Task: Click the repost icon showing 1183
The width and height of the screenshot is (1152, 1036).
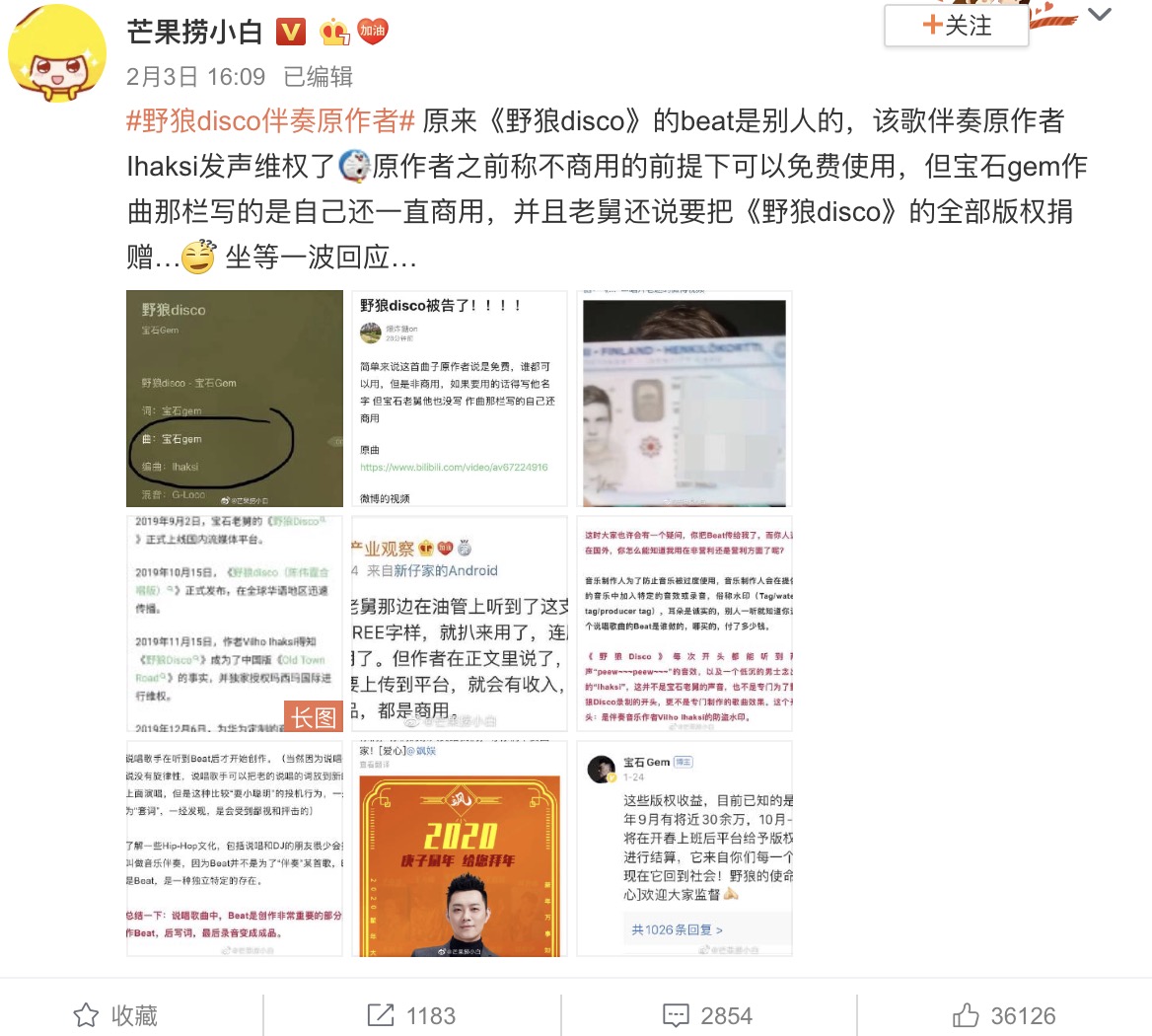Action: [x=381, y=1015]
